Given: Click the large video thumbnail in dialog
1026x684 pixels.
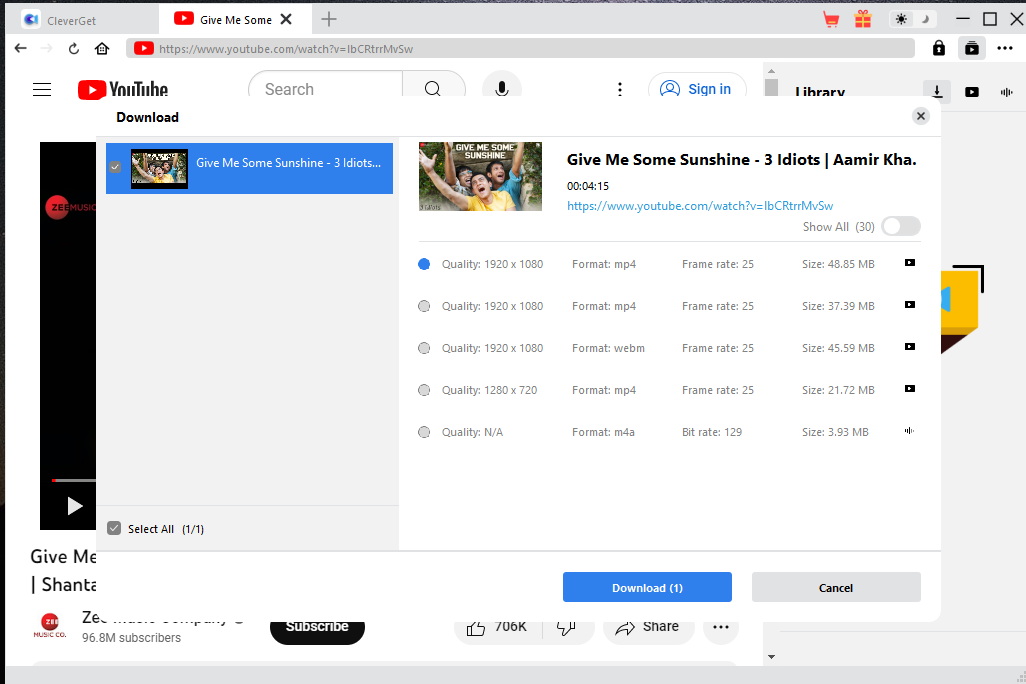Looking at the screenshot, I should point(480,176).
